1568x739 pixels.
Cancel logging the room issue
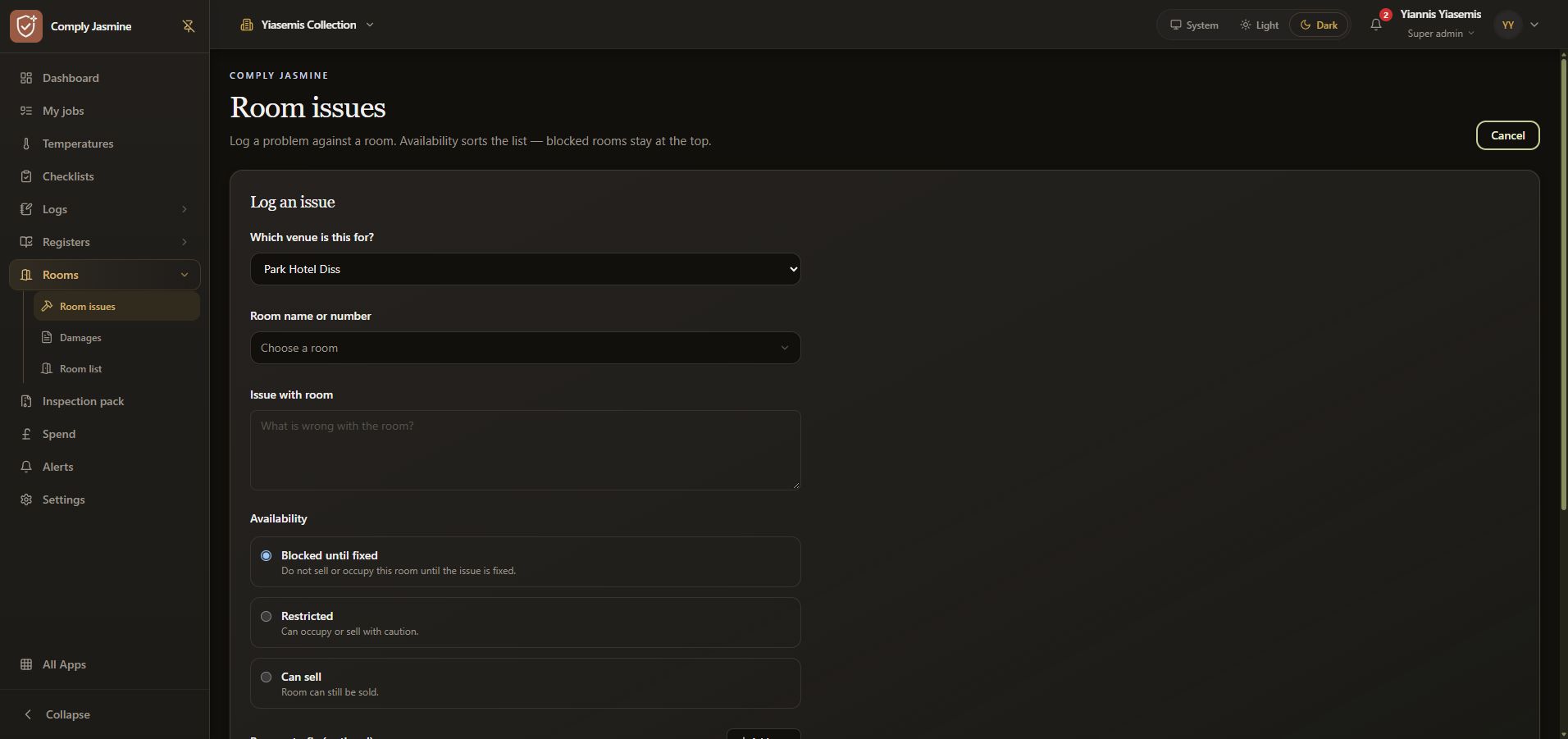1507,135
